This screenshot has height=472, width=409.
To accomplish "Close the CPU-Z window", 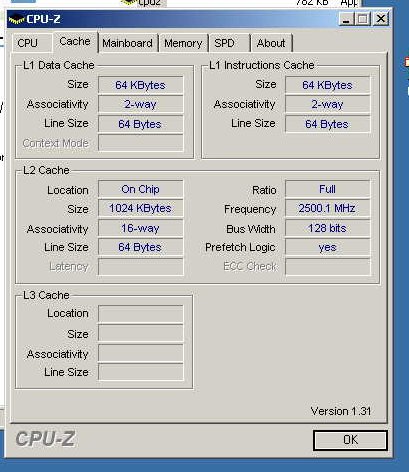I will [380, 19].
